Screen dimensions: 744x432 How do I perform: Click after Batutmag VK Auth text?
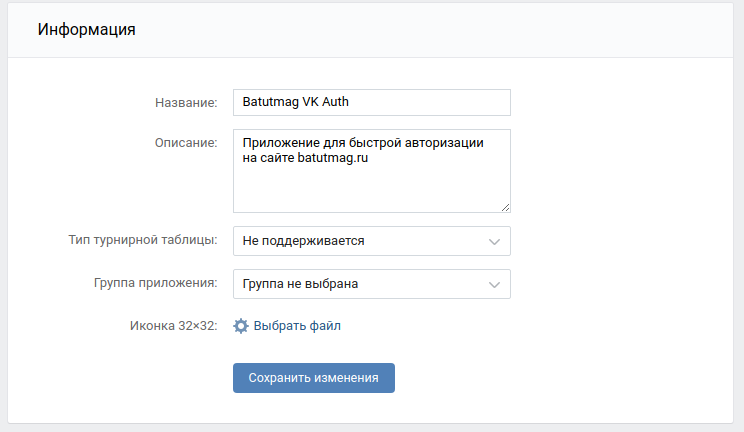(350, 102)
